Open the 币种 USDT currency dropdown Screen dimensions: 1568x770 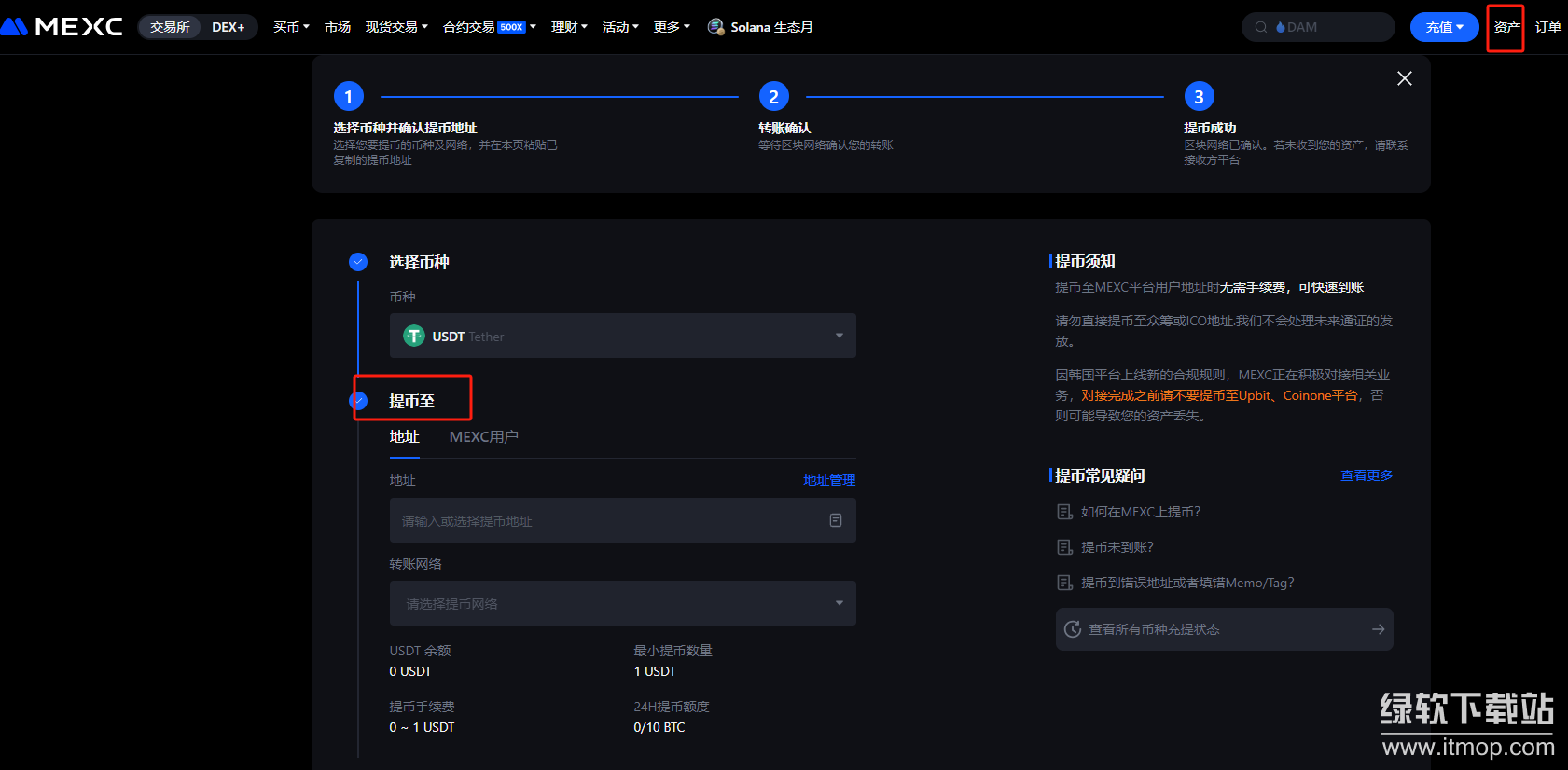tap(622, 336)
